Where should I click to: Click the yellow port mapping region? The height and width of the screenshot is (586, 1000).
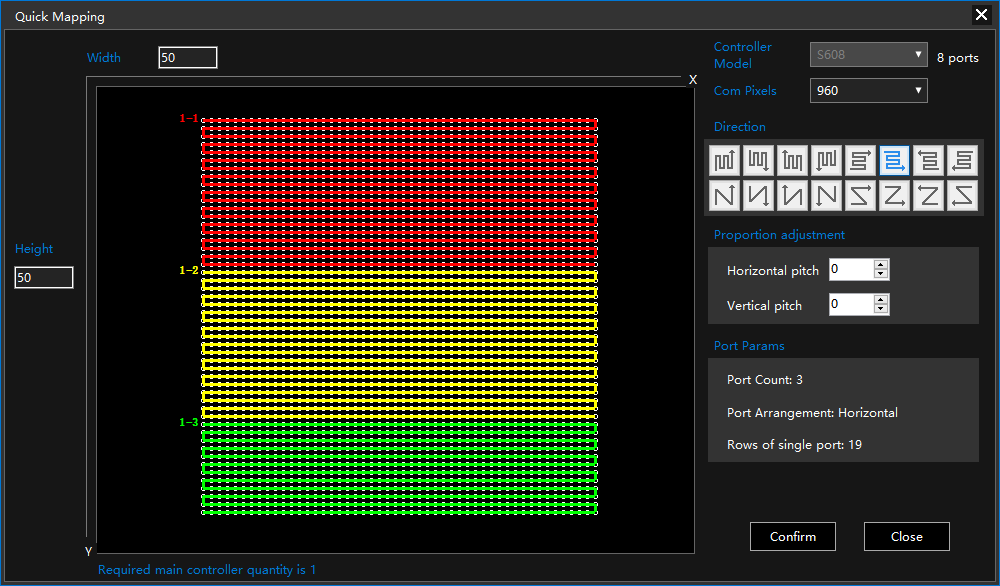399,344
